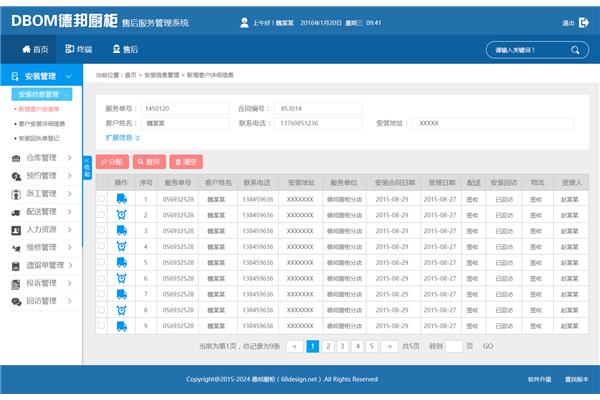
Task: Go to previous page with < button
Action: tap(294, 346)
